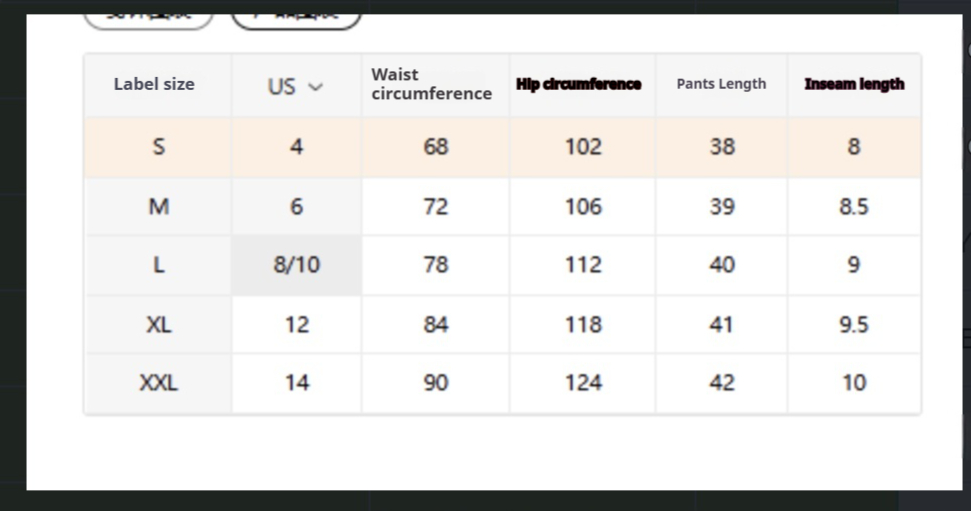This screenshot has height=511, width=971.
Task: Click the hip value 124 cell
Action: (582, 382)
